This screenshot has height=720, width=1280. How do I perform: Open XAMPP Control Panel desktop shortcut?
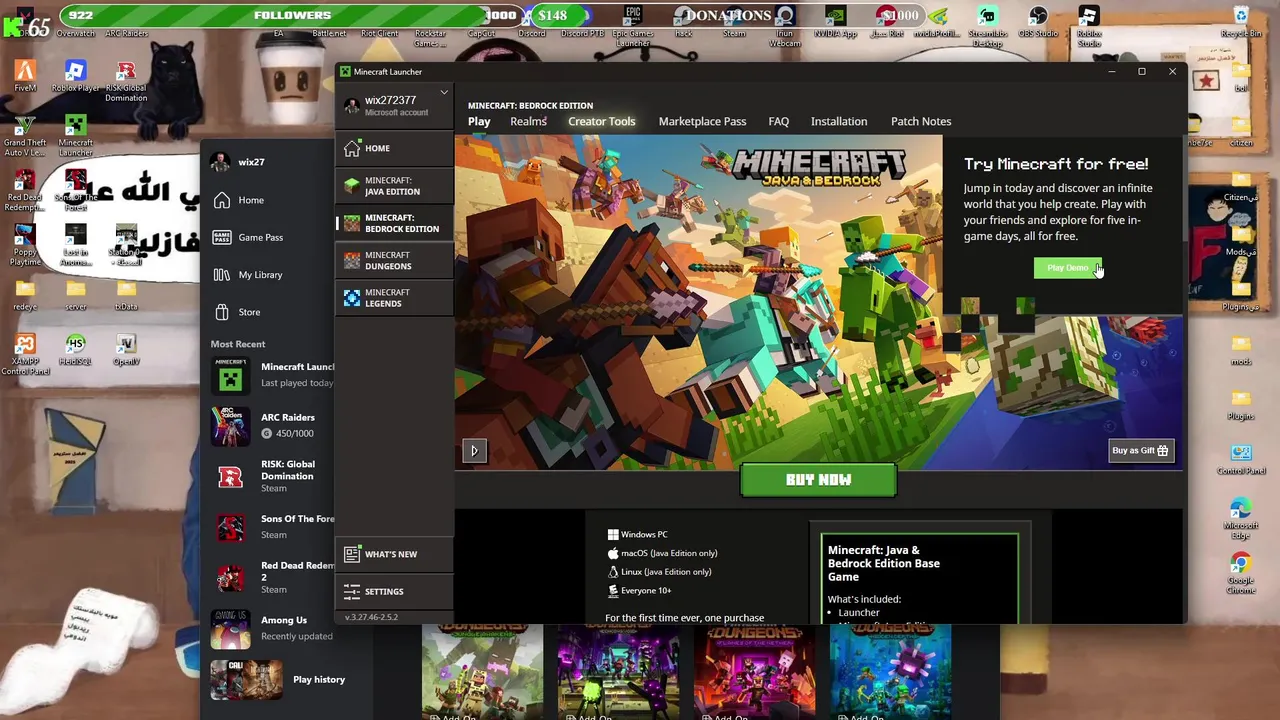tap(25, 355)
